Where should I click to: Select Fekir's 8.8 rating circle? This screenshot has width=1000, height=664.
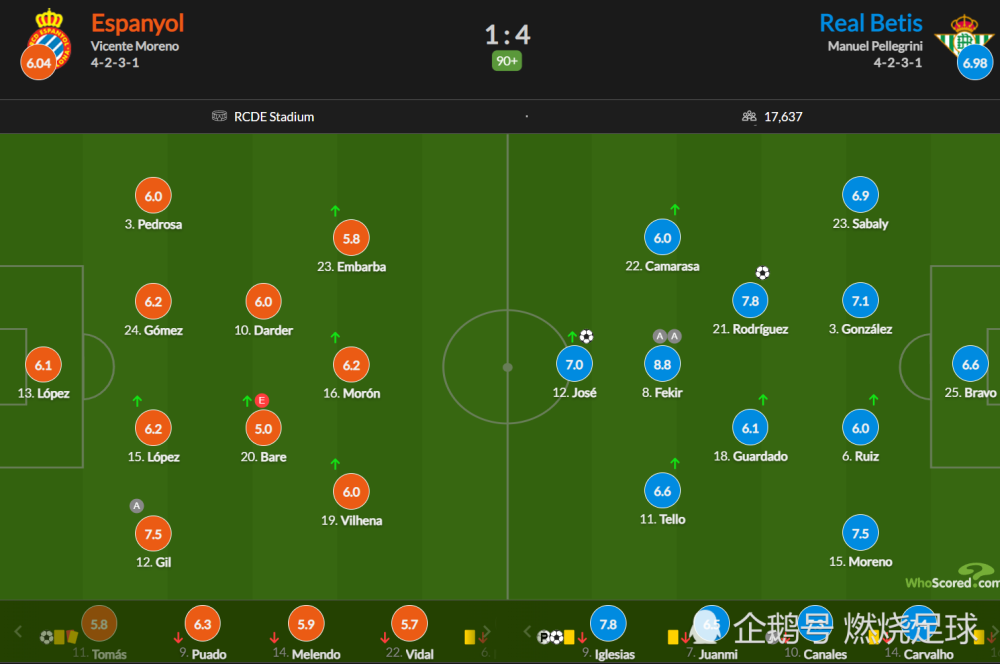[662, 364]
